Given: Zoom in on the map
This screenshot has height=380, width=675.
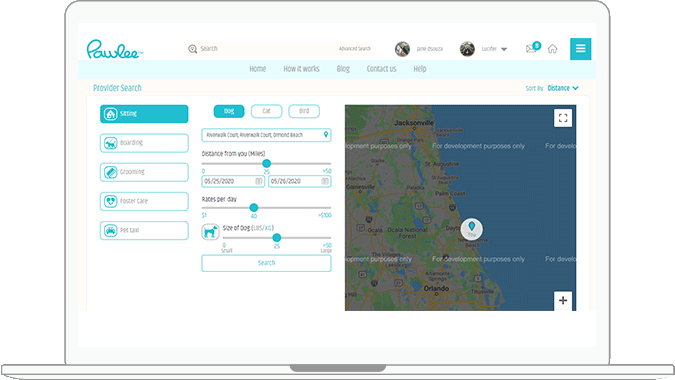Looking at the screenshot, I should (563, 301).
